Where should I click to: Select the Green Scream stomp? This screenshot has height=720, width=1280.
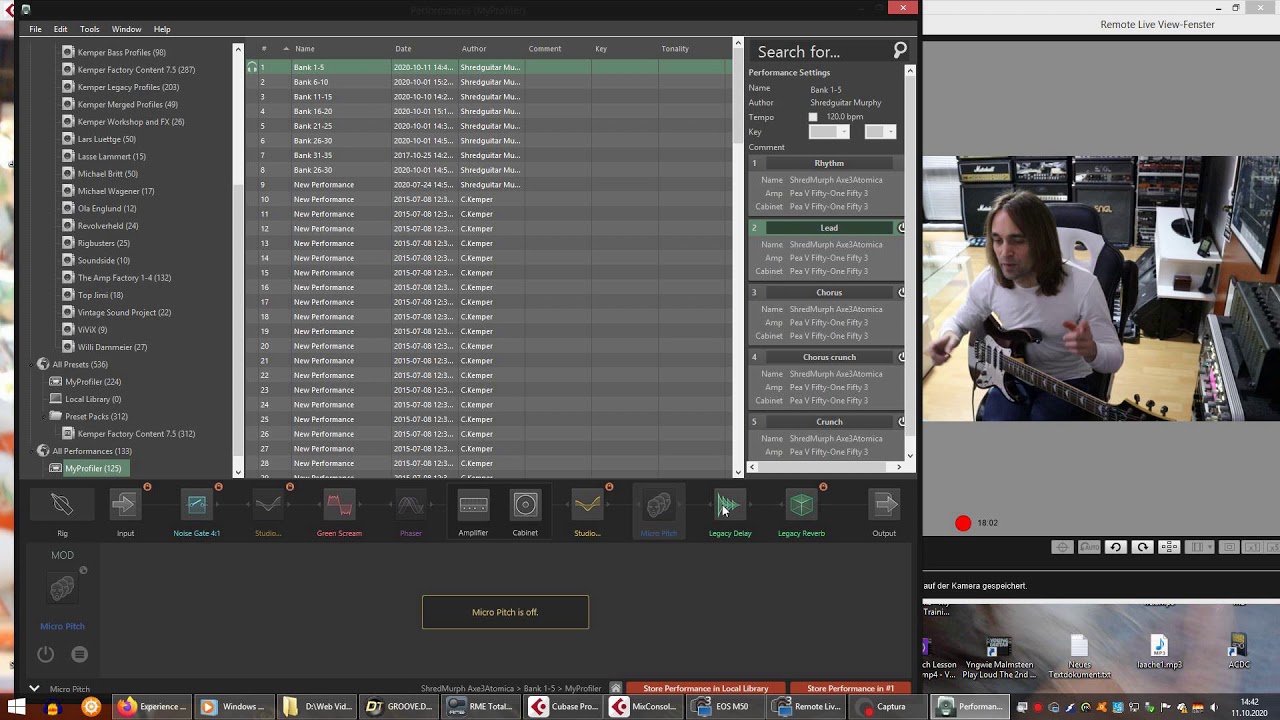pos(339,506)
